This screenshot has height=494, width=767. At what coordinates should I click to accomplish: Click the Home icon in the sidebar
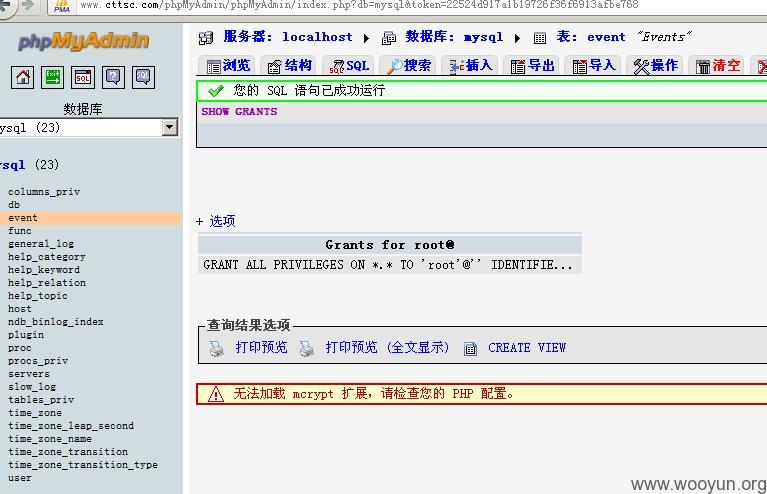coord(23,77)
